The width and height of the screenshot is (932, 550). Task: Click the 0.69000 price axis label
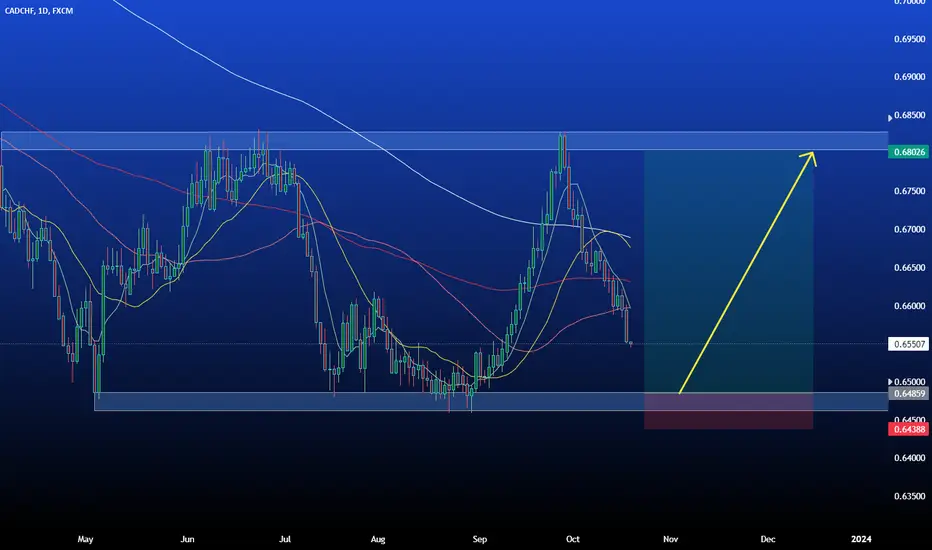[x=909, y=77]
